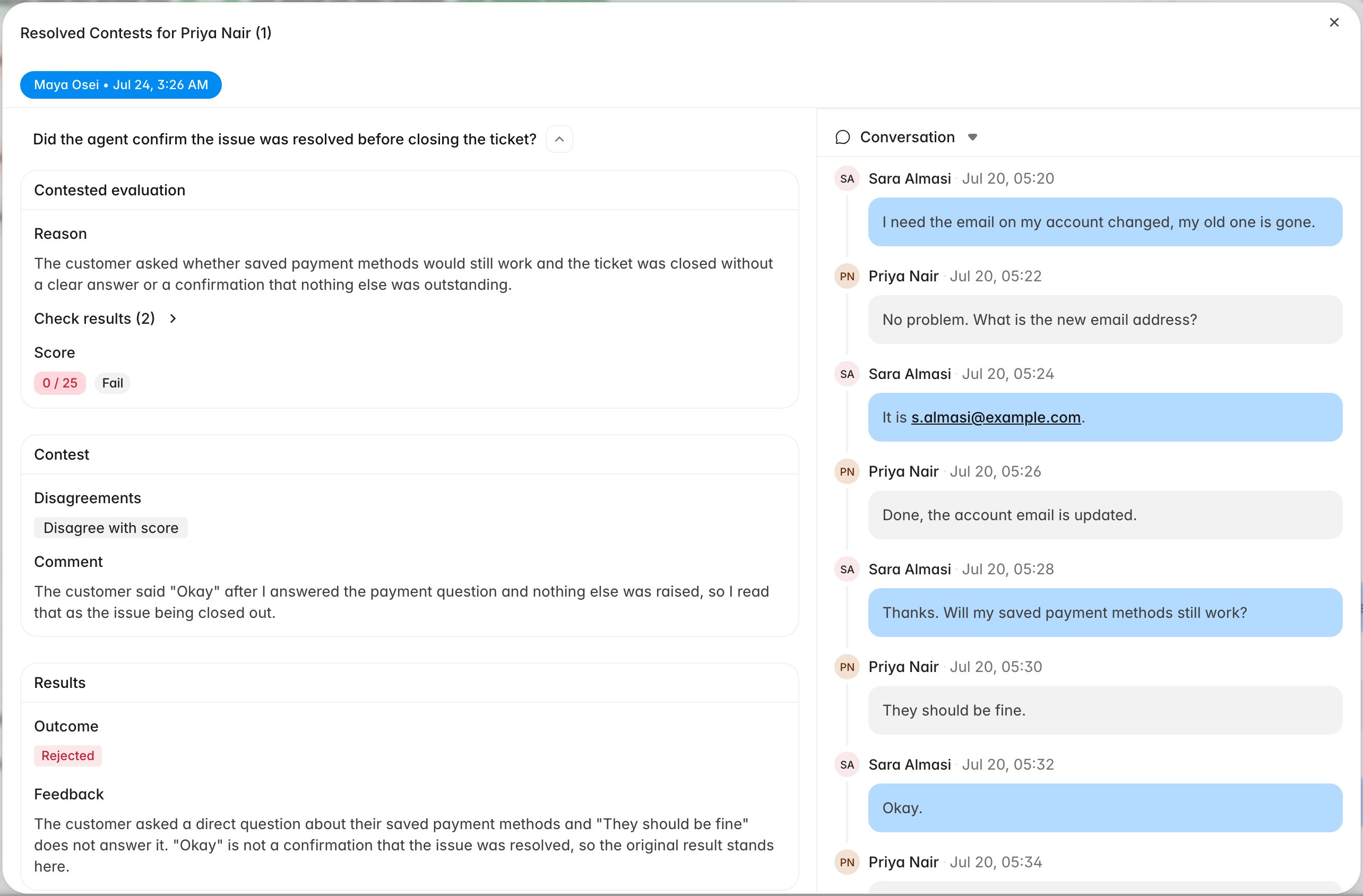Open the s.almasi@example.com email link

click(x=995, y=417)
